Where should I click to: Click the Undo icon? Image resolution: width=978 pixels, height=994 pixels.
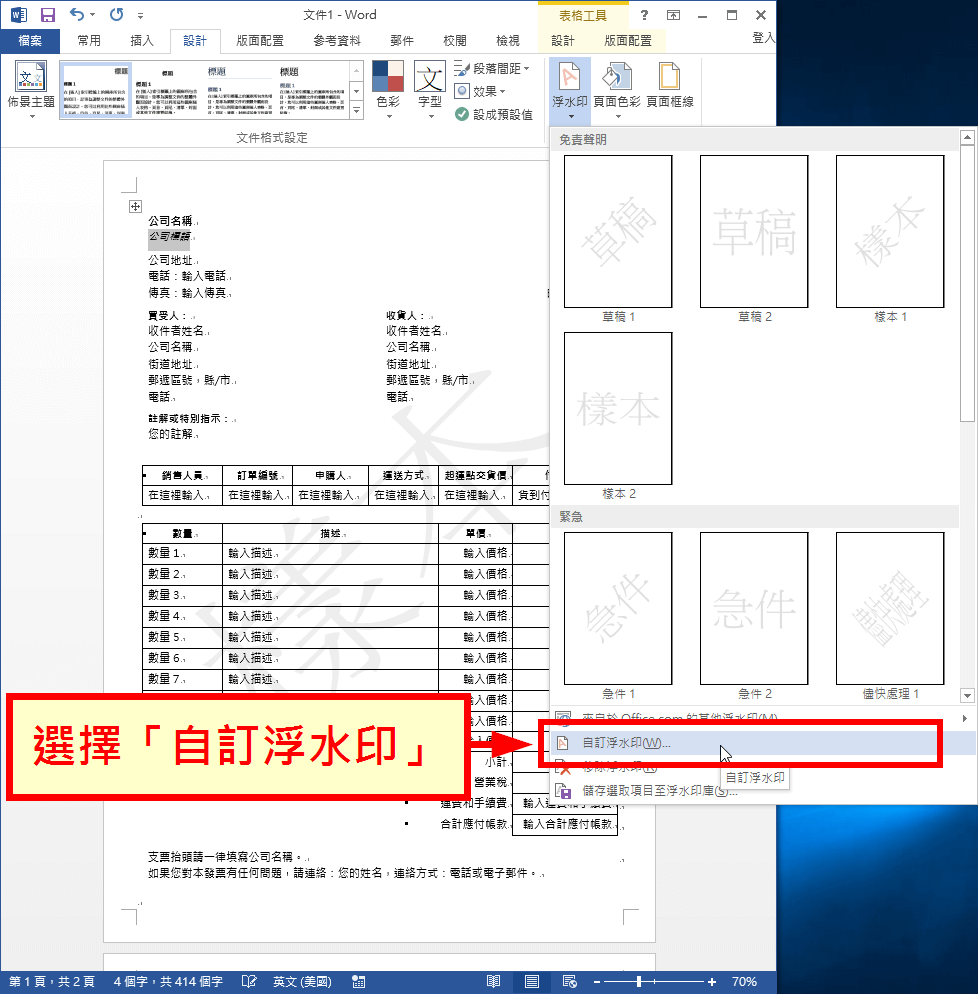click(72, 14)
